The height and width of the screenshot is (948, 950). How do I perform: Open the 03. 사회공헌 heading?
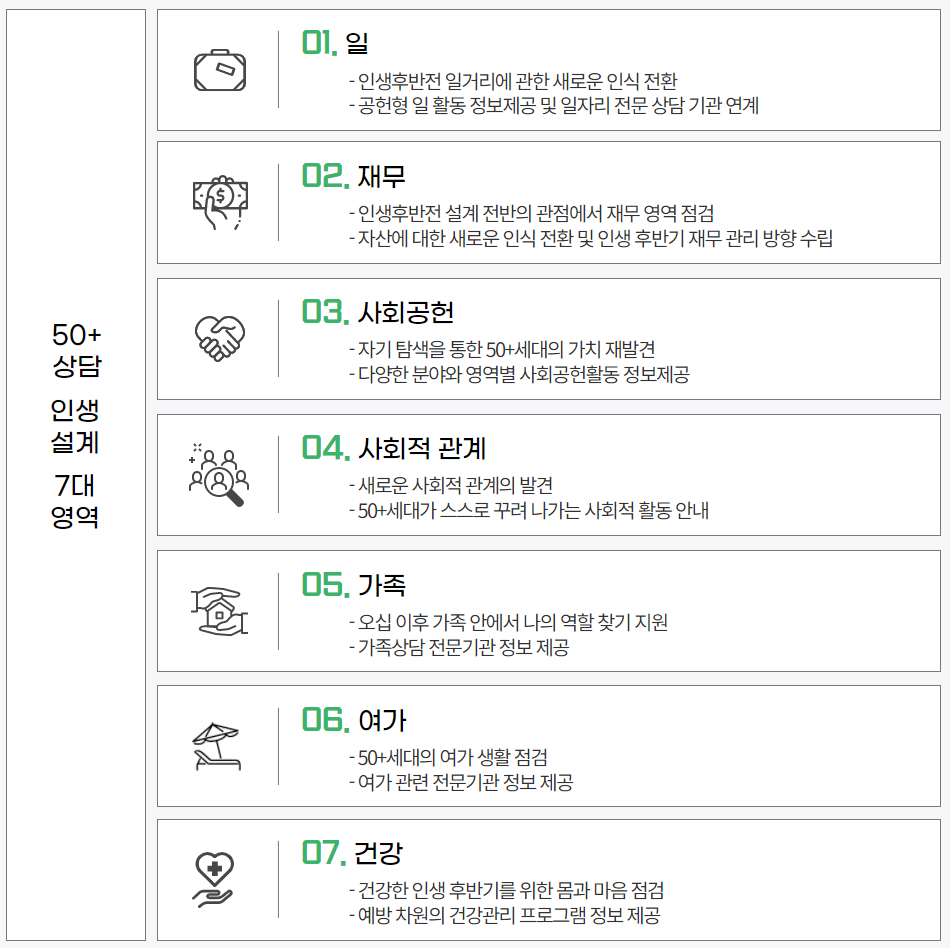click(x=378, y=312)
